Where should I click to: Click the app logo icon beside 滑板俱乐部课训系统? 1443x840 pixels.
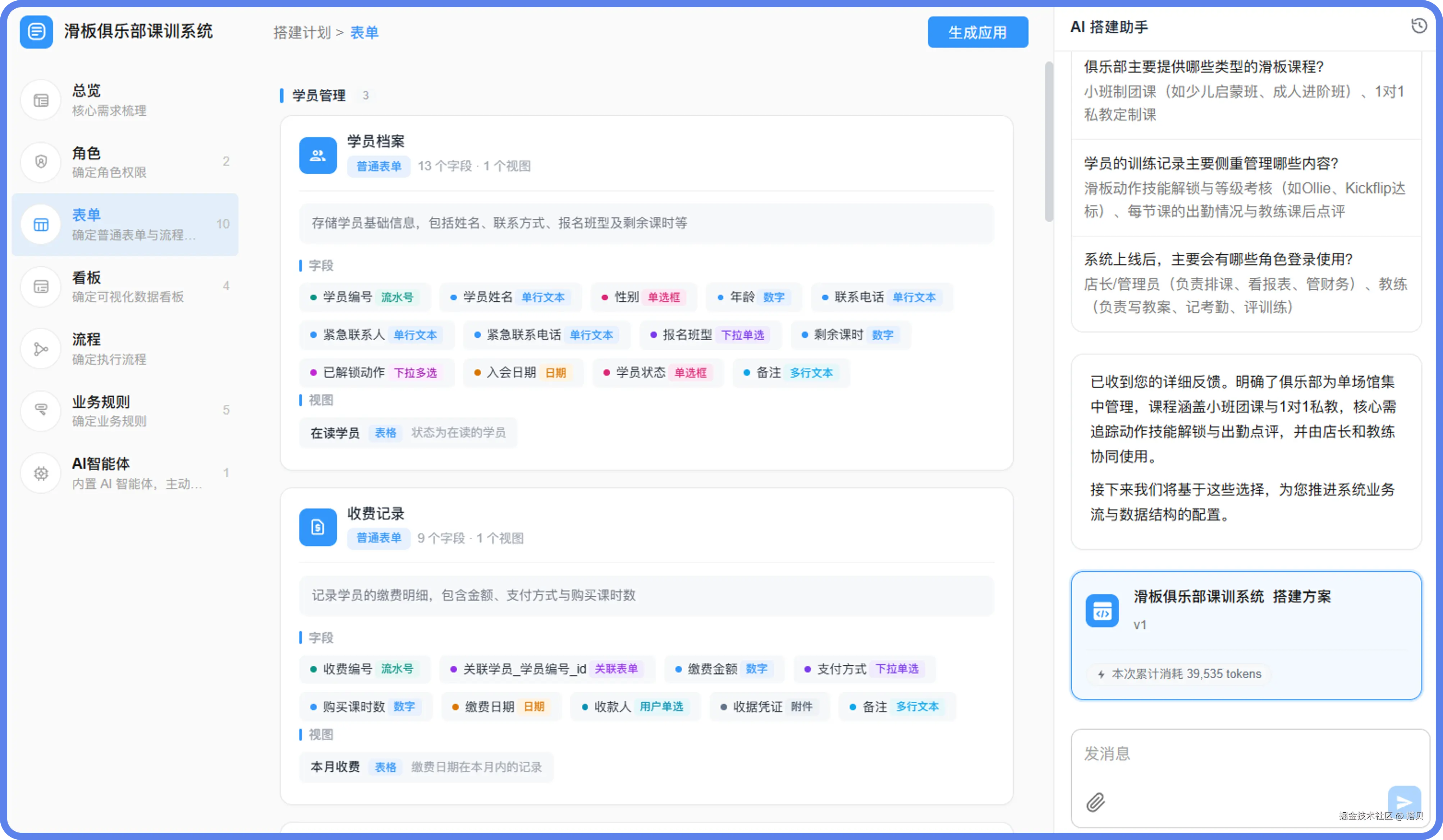coord(36,32)
